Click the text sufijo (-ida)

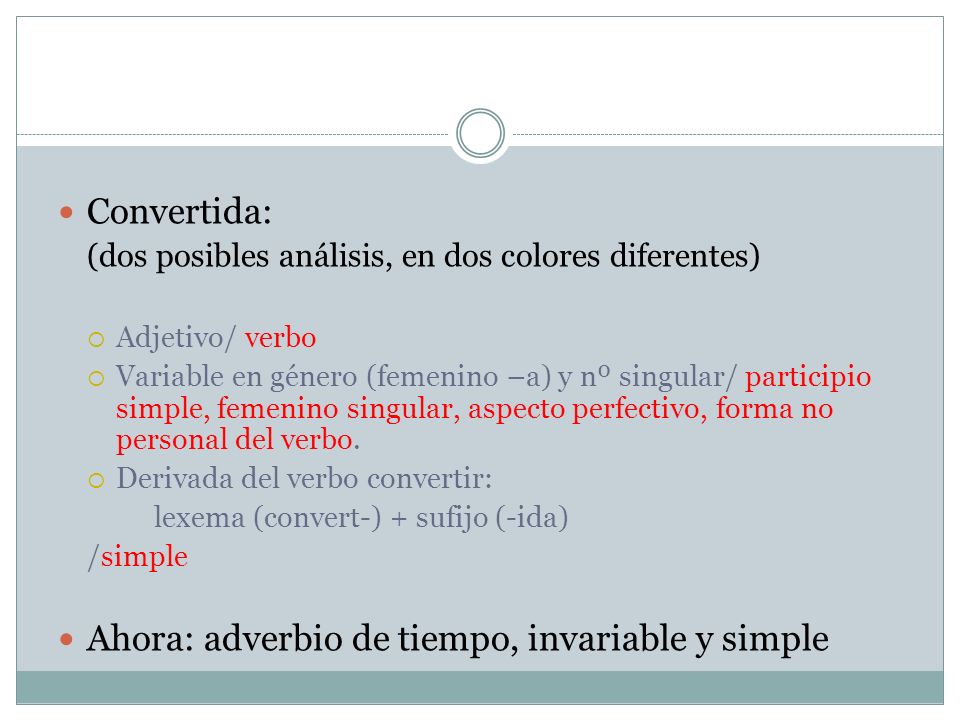492,518
